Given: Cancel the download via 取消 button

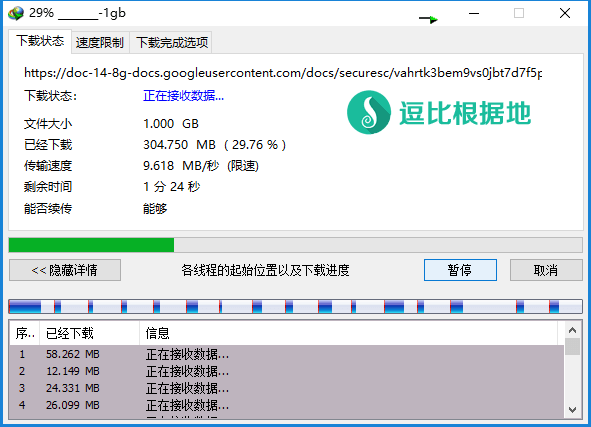Looking at the screenshot, I should [x=546, y=270].
